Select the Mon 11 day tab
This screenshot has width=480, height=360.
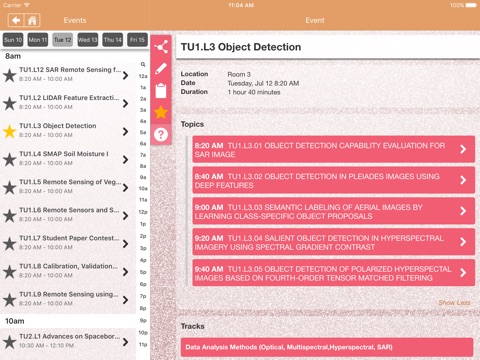coord(38,40)
